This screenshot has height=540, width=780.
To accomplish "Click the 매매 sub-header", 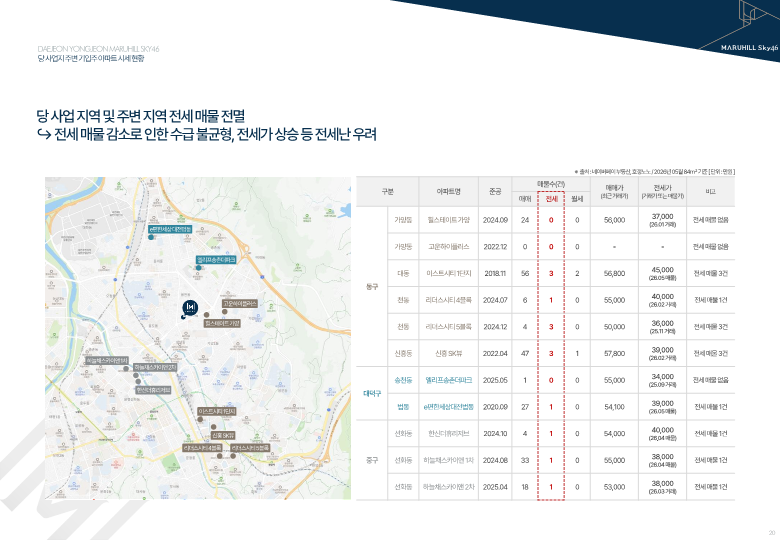I will pos(525,199).
